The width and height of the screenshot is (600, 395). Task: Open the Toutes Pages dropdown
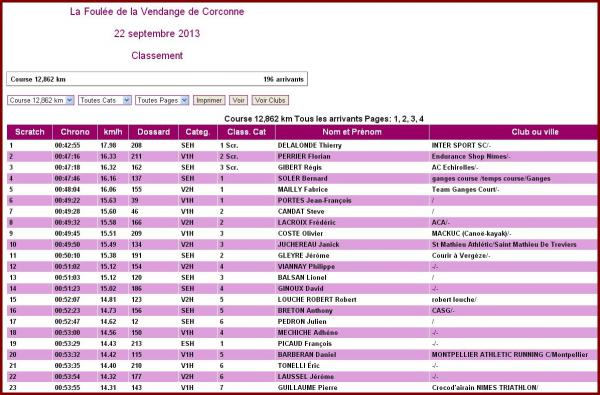[x=162, y=100]
